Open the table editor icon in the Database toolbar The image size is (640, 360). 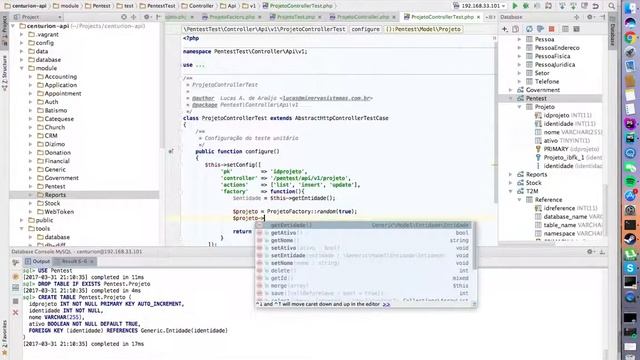click(x=565, y=29)
